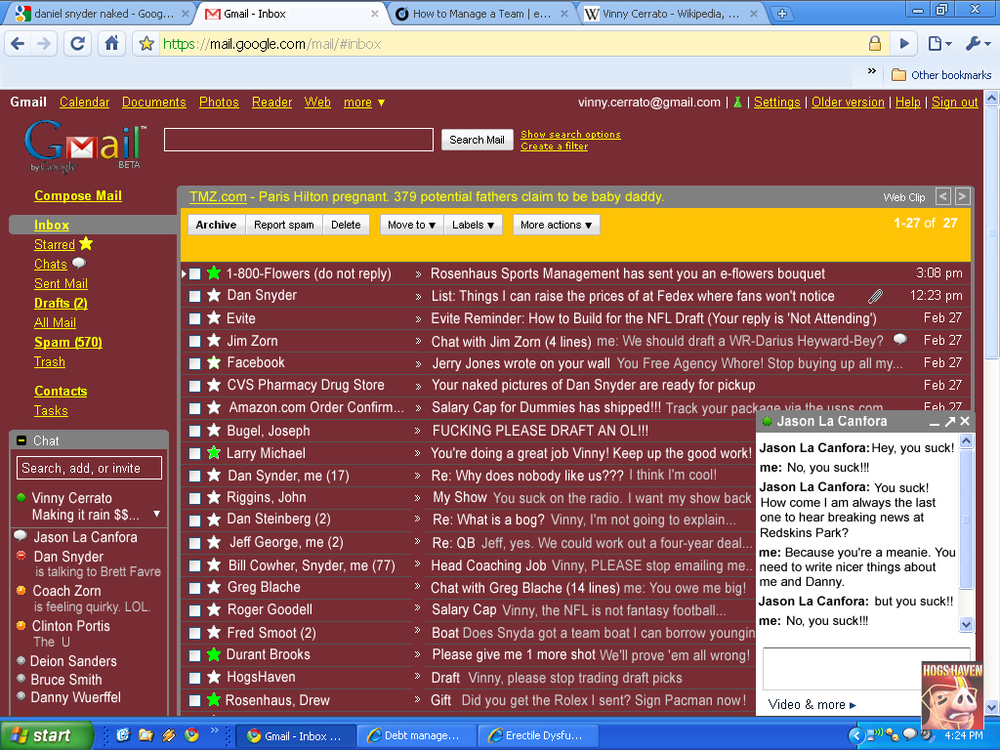Open the Other bookmarks folder
Viewport: 1000px width, 750px height.
pos(941,75)
